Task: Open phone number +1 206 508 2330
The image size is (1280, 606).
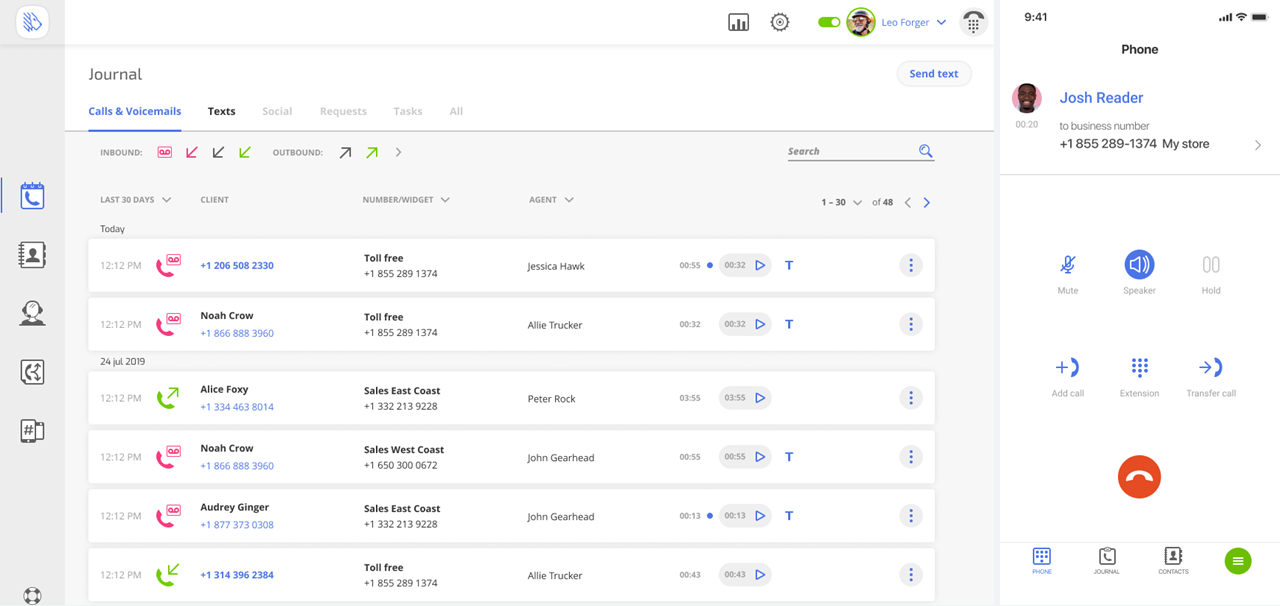Action: click(x=237, y=266)
